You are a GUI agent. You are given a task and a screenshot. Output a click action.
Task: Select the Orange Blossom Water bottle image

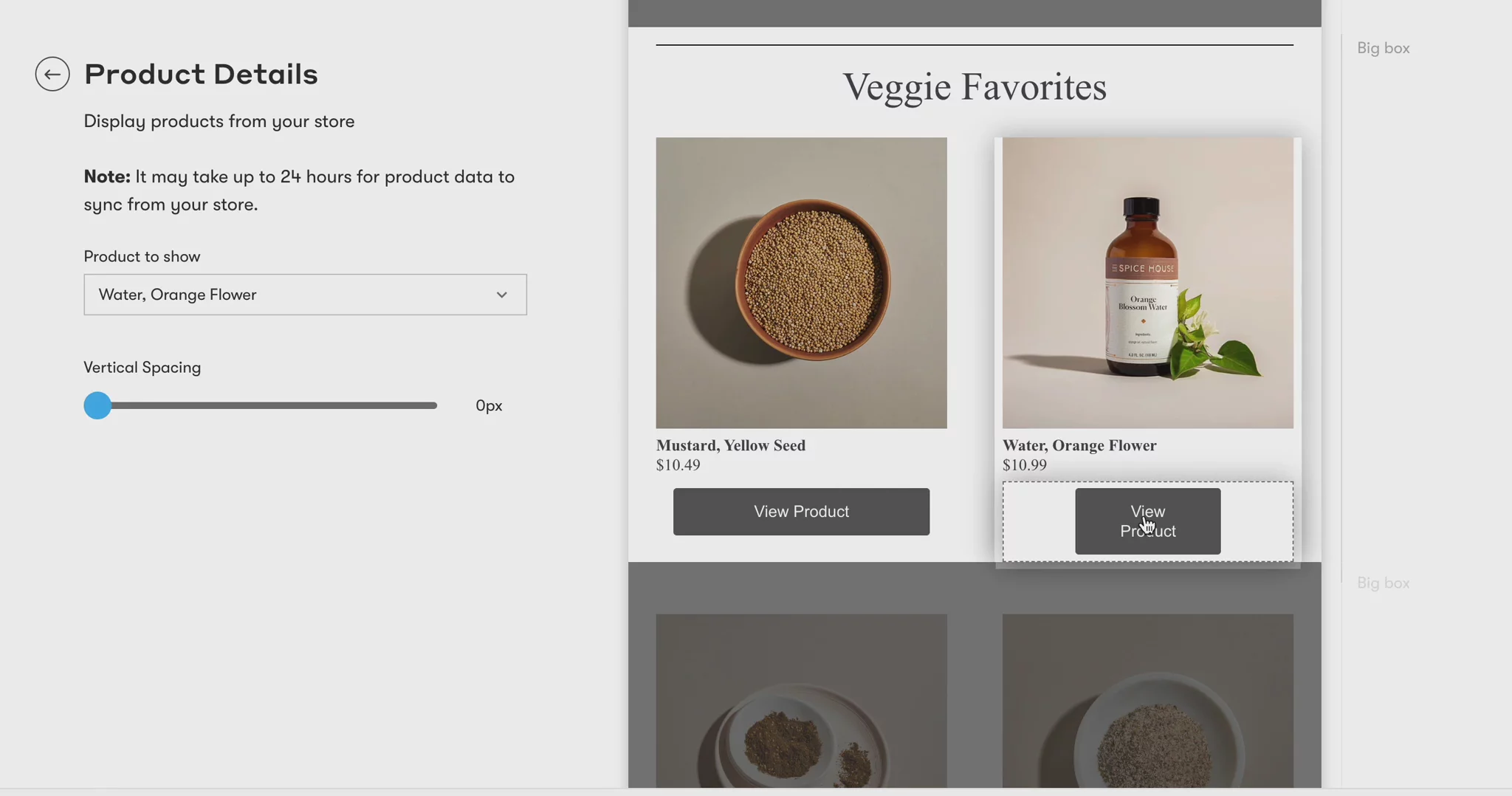[x=1147, y=283]
